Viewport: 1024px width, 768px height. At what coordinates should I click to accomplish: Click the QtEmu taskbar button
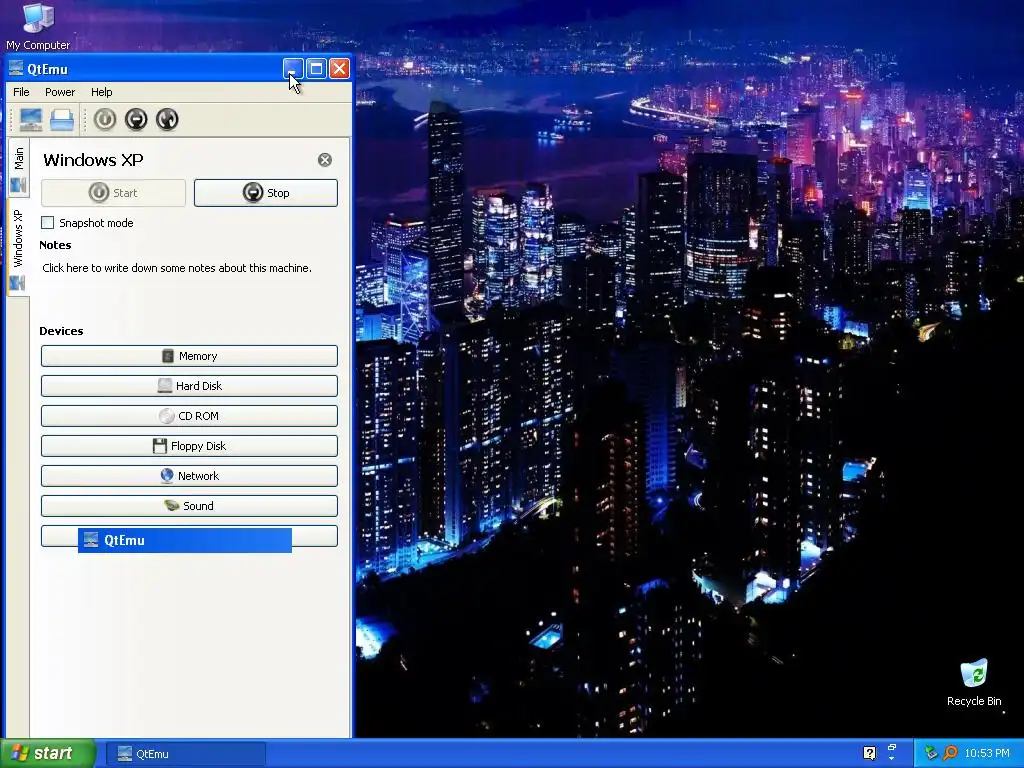point(185,754)
